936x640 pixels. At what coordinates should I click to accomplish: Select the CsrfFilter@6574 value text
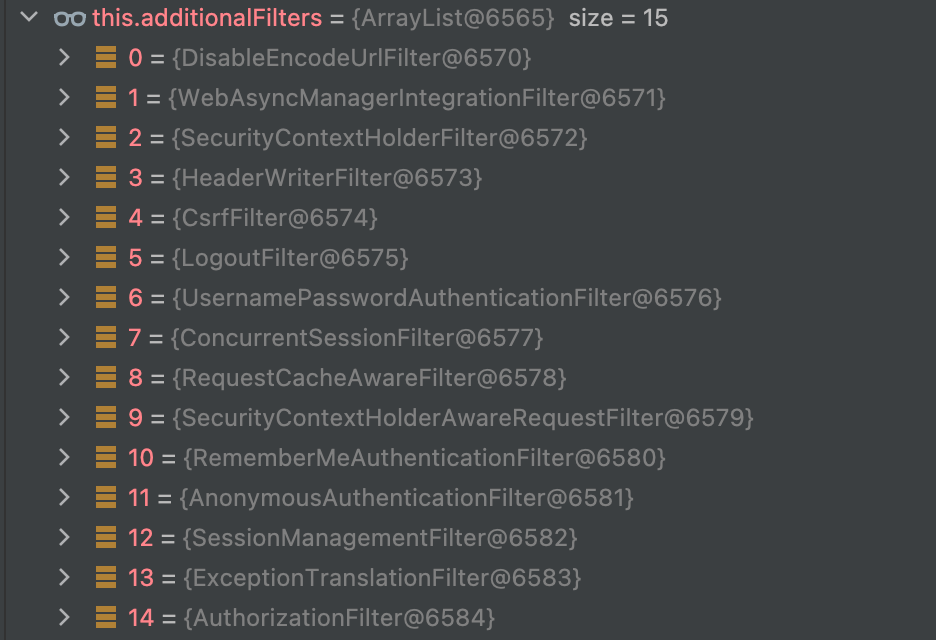click(275, 218)
